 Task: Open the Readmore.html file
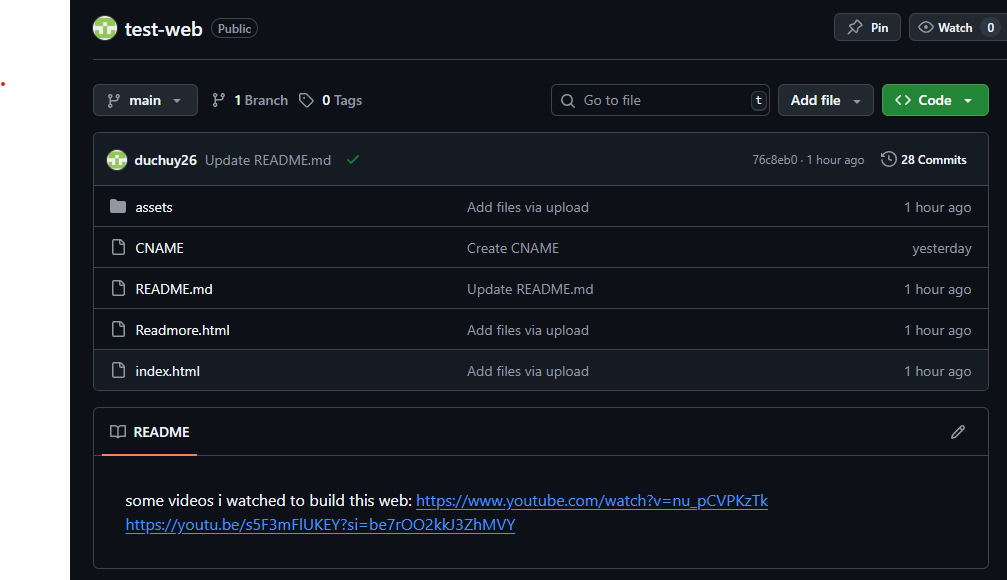coord(182,330)
